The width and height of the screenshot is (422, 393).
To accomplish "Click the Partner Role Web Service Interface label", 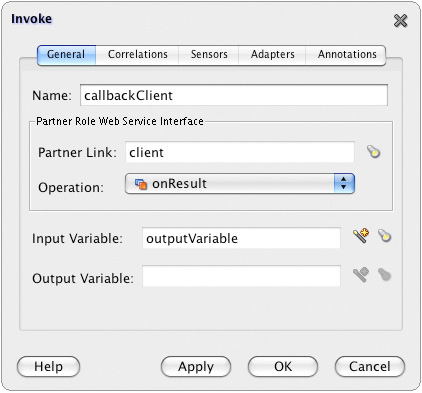I will (120, 121).
